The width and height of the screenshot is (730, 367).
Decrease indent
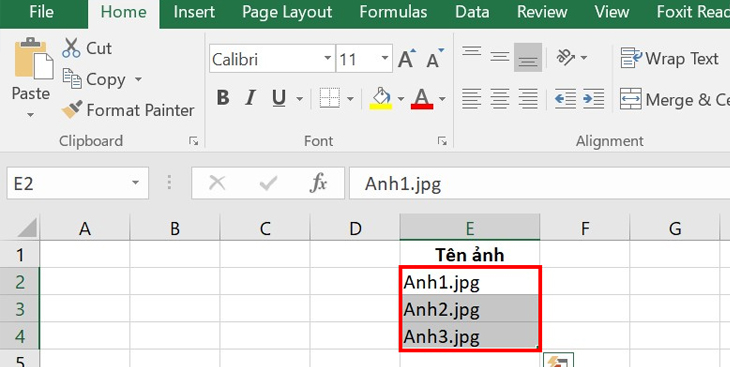tap(565, 99)
